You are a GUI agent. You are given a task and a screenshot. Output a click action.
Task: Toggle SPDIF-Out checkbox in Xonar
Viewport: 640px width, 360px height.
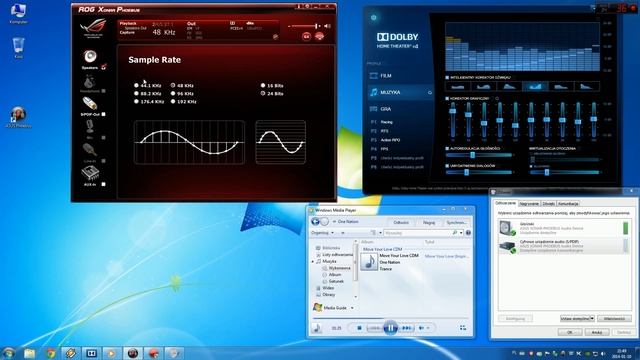[104, 114]
